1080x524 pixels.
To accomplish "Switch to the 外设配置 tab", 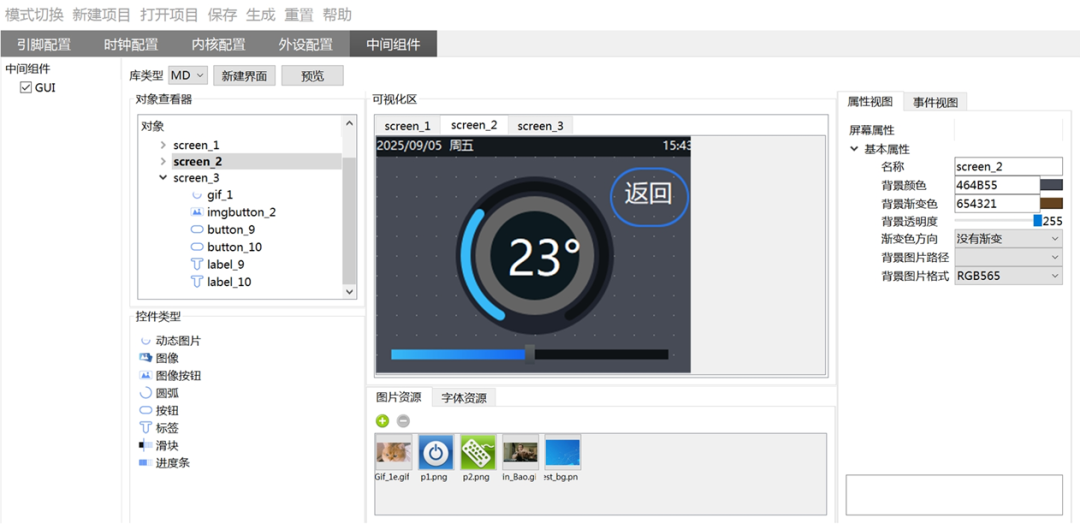I will pos(306,44).
